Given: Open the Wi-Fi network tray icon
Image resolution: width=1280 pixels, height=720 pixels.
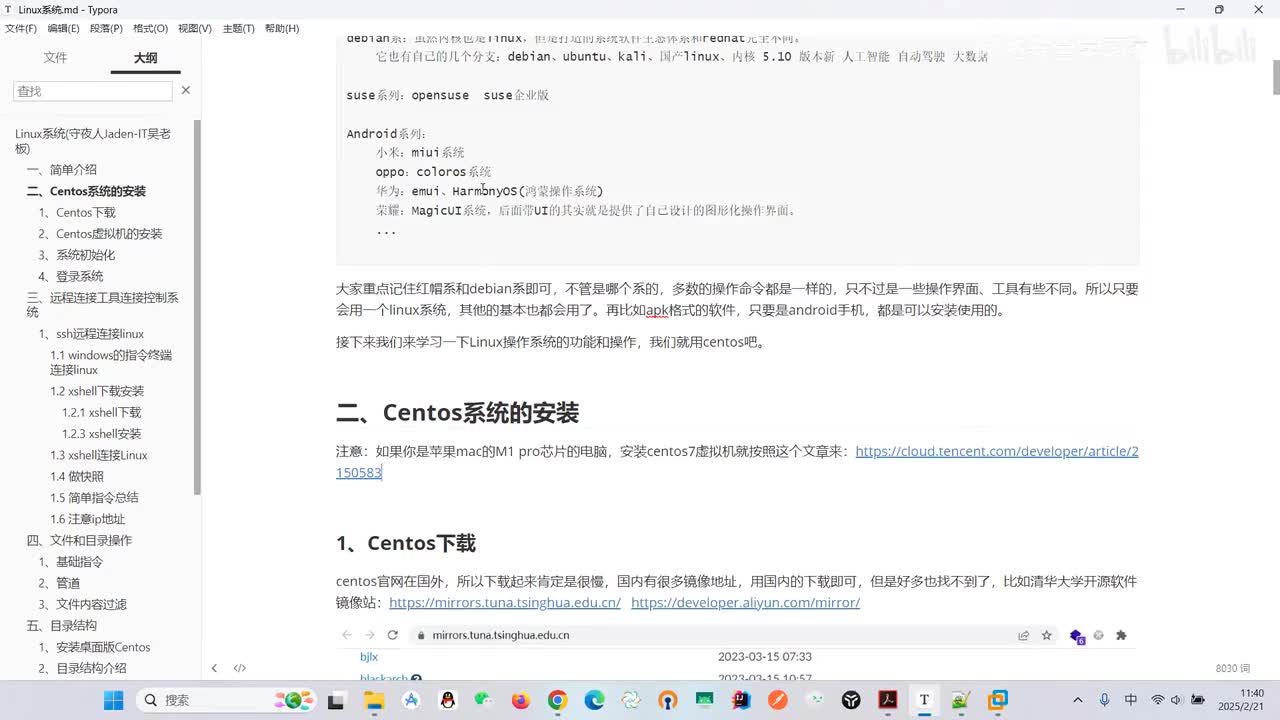Looking at the screenshot, I should point(1158,700).
